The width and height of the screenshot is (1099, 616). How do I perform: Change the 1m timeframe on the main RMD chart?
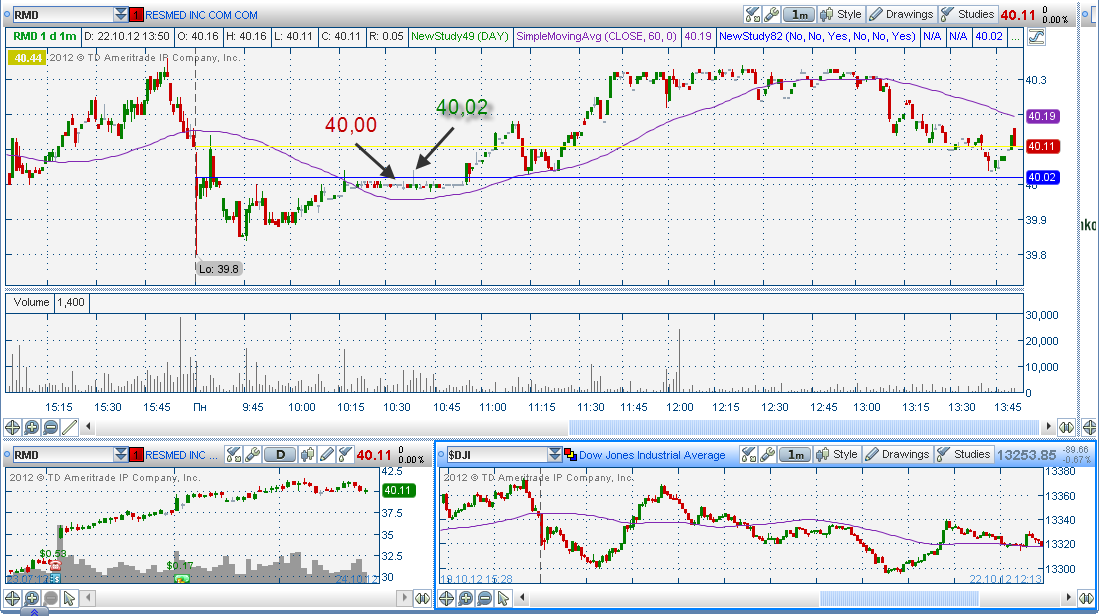(x=798, y=14)
